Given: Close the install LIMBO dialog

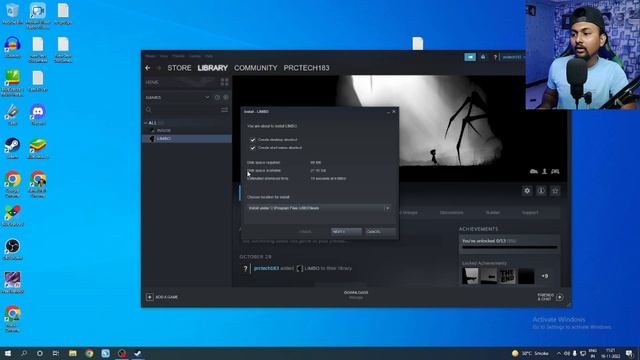Looking at the screenshot, I should [x=394, y=111].
